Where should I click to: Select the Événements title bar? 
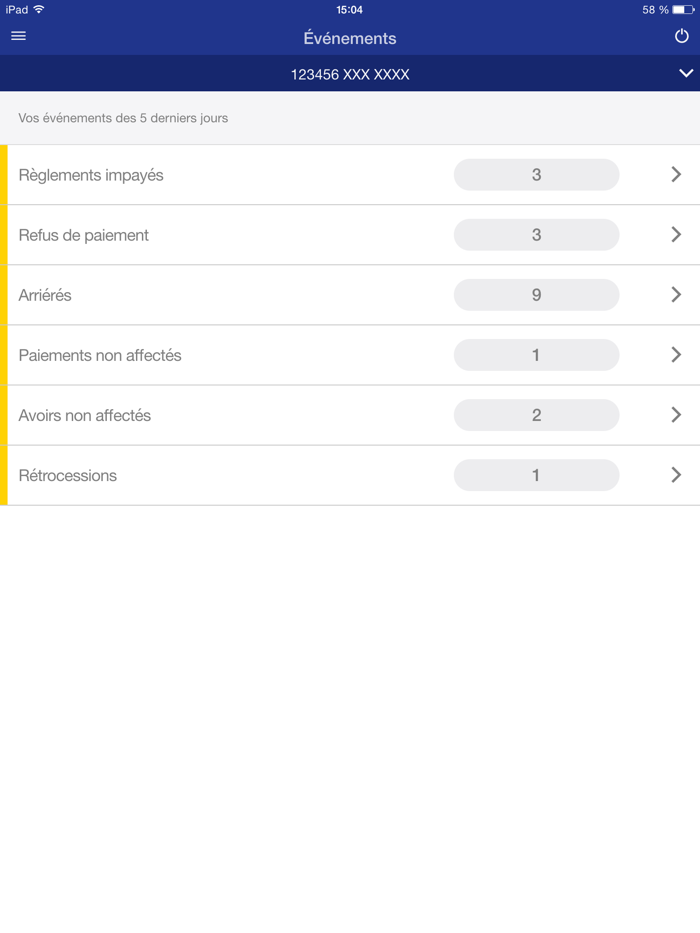pyautogui.click(x=350, y=38)
